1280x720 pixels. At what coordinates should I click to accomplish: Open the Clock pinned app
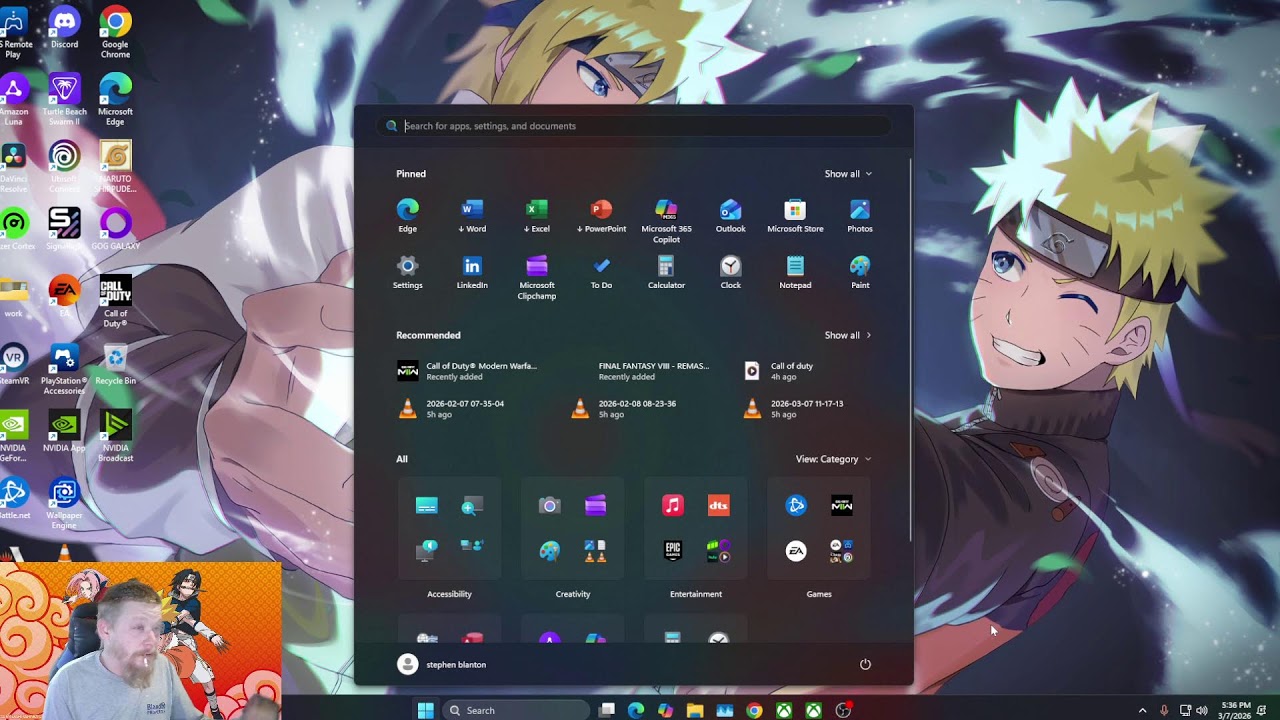[731, 272]
